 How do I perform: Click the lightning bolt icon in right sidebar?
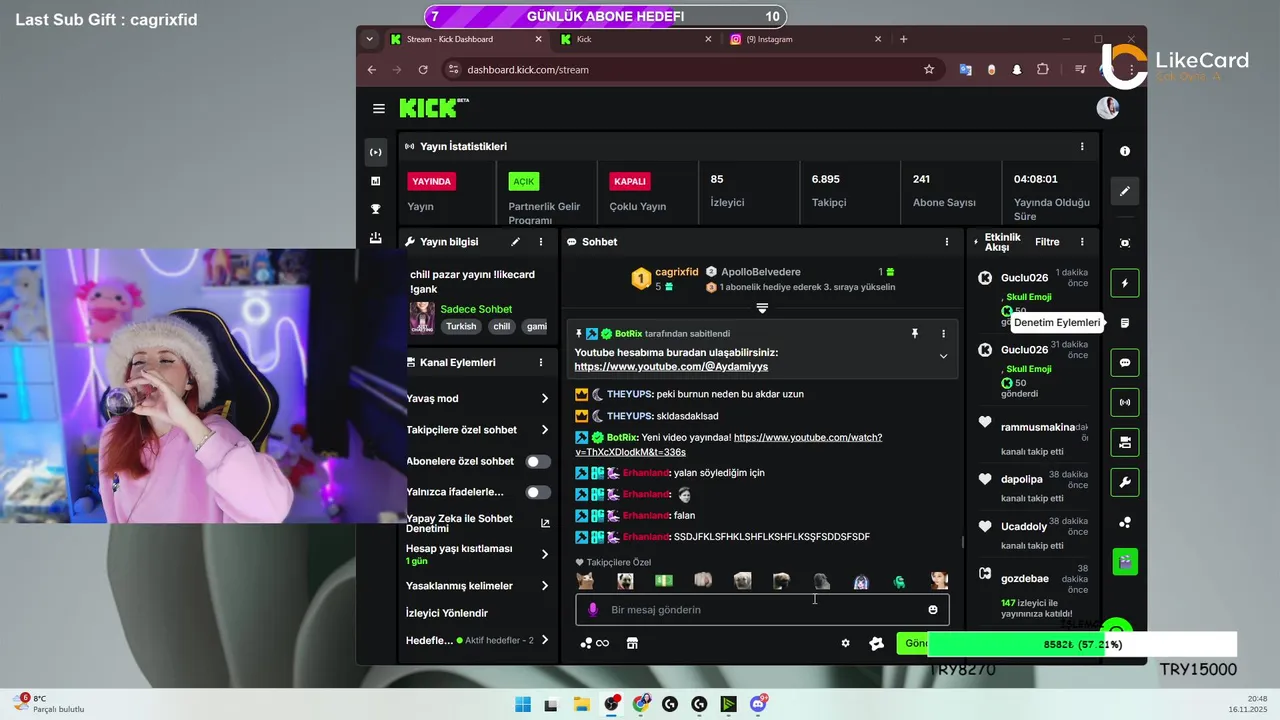(x=1125, y=283)
